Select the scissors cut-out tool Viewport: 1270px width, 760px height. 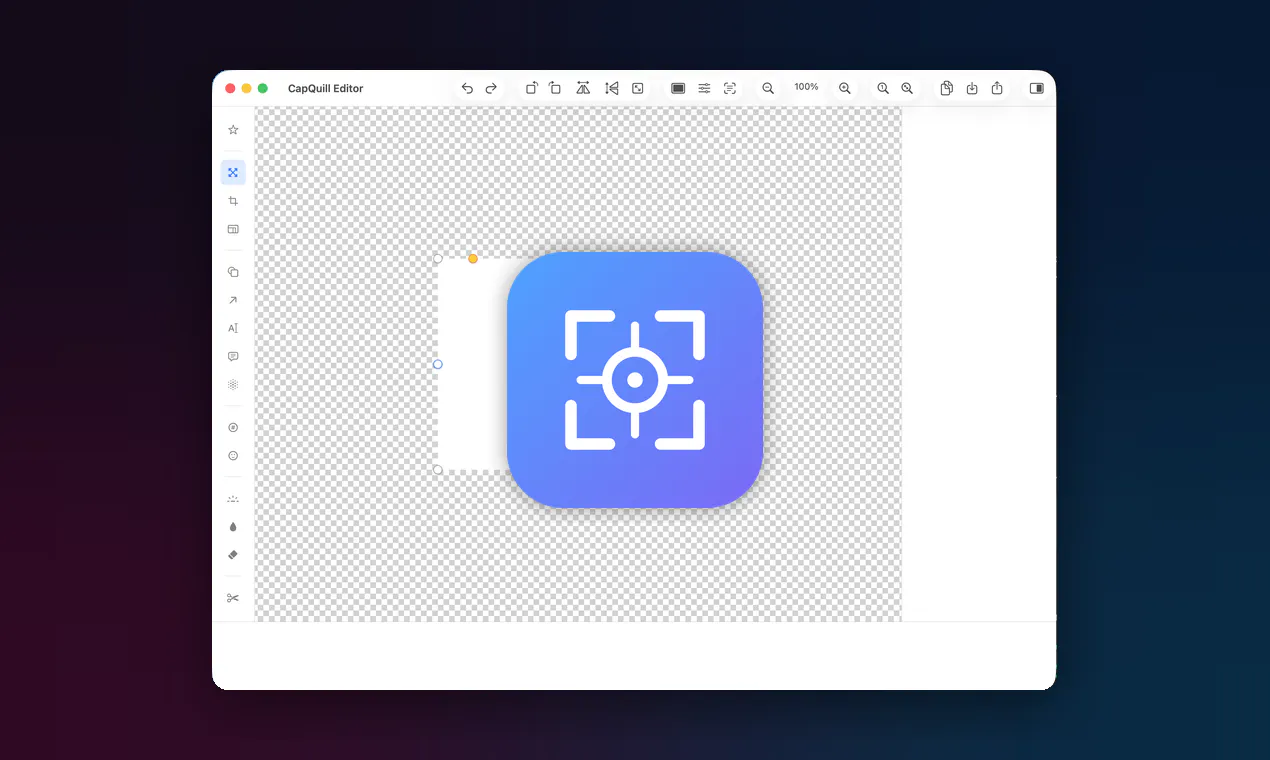click(233, 598)
